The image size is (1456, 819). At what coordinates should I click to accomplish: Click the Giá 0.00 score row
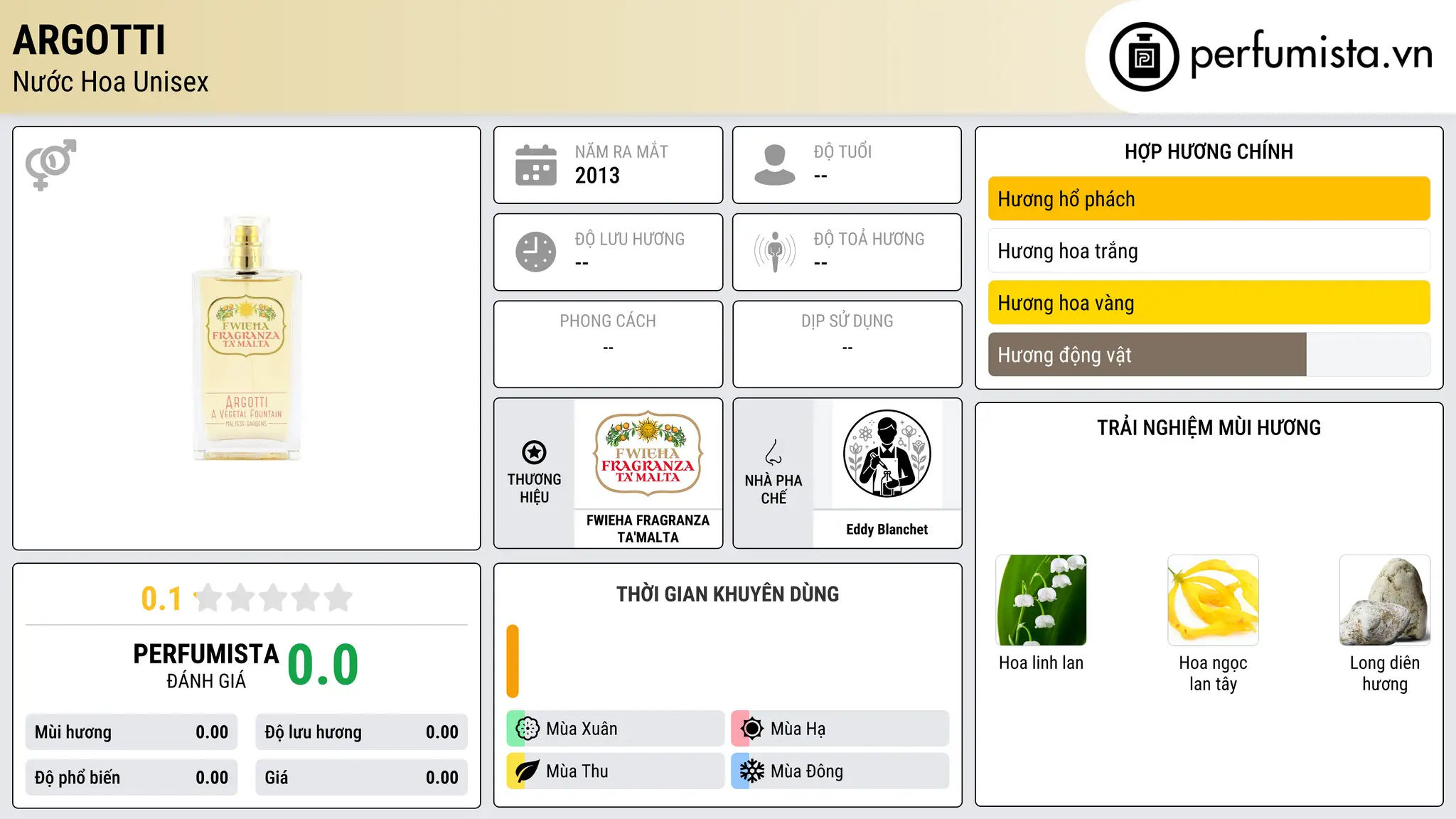[361, 778]
